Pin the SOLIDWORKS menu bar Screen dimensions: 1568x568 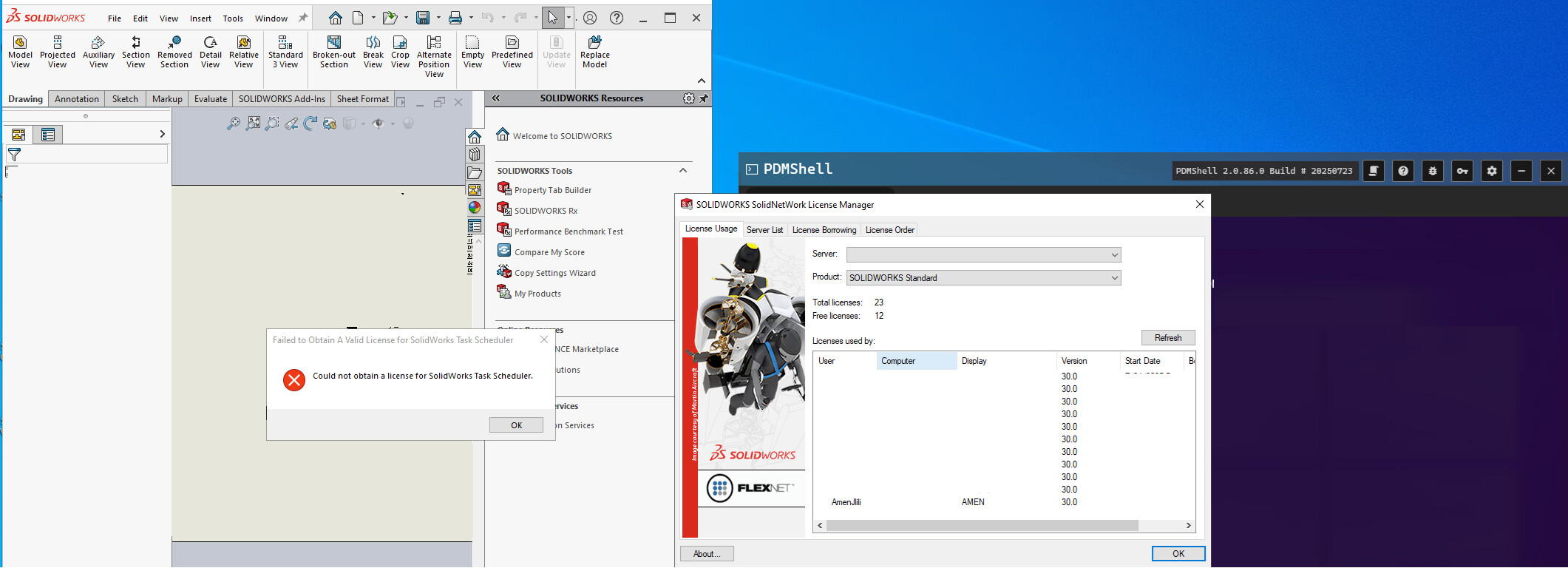(303, 18)
